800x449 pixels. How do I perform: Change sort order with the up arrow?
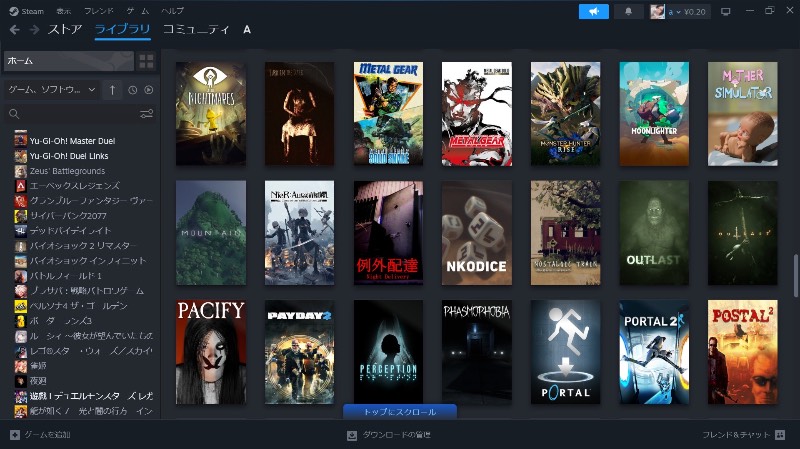click(x=112, y=90)
